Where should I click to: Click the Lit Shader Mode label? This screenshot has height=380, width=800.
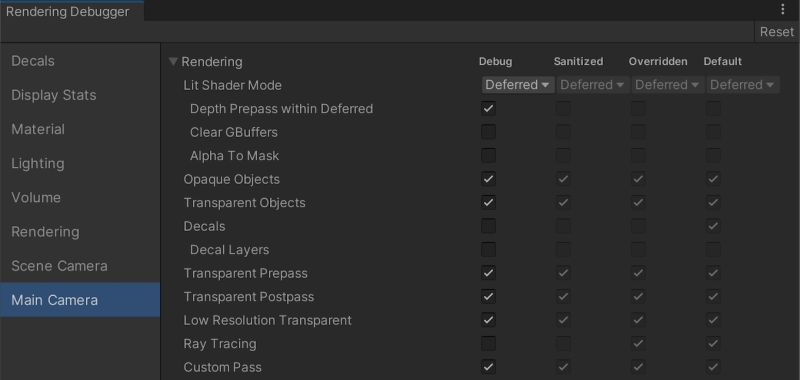click(x=233, y=85)
